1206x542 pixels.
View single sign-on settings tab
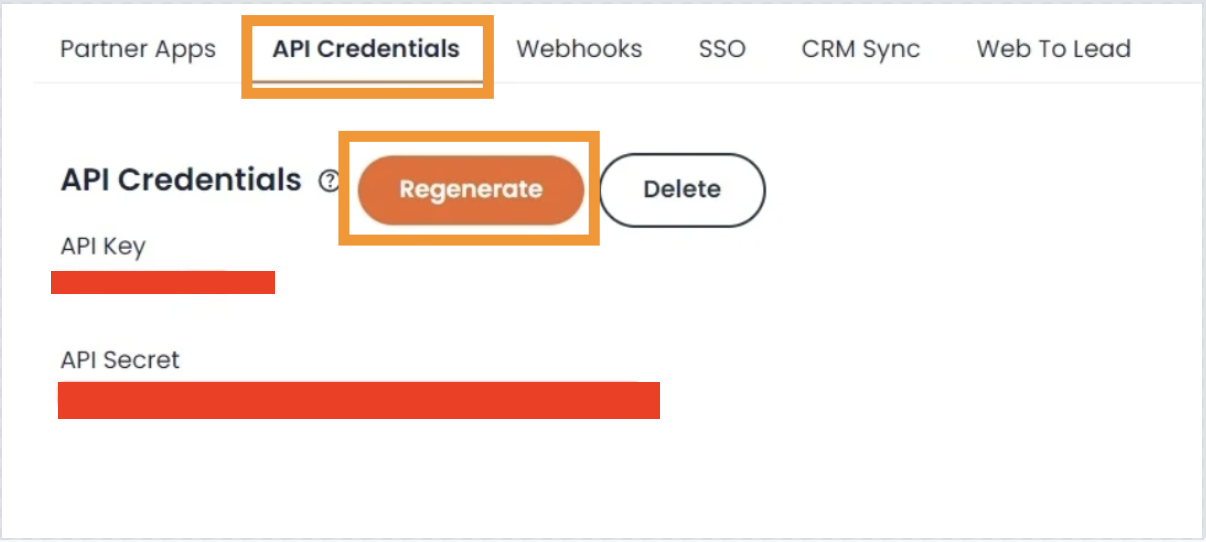click(x=722, y=49)
